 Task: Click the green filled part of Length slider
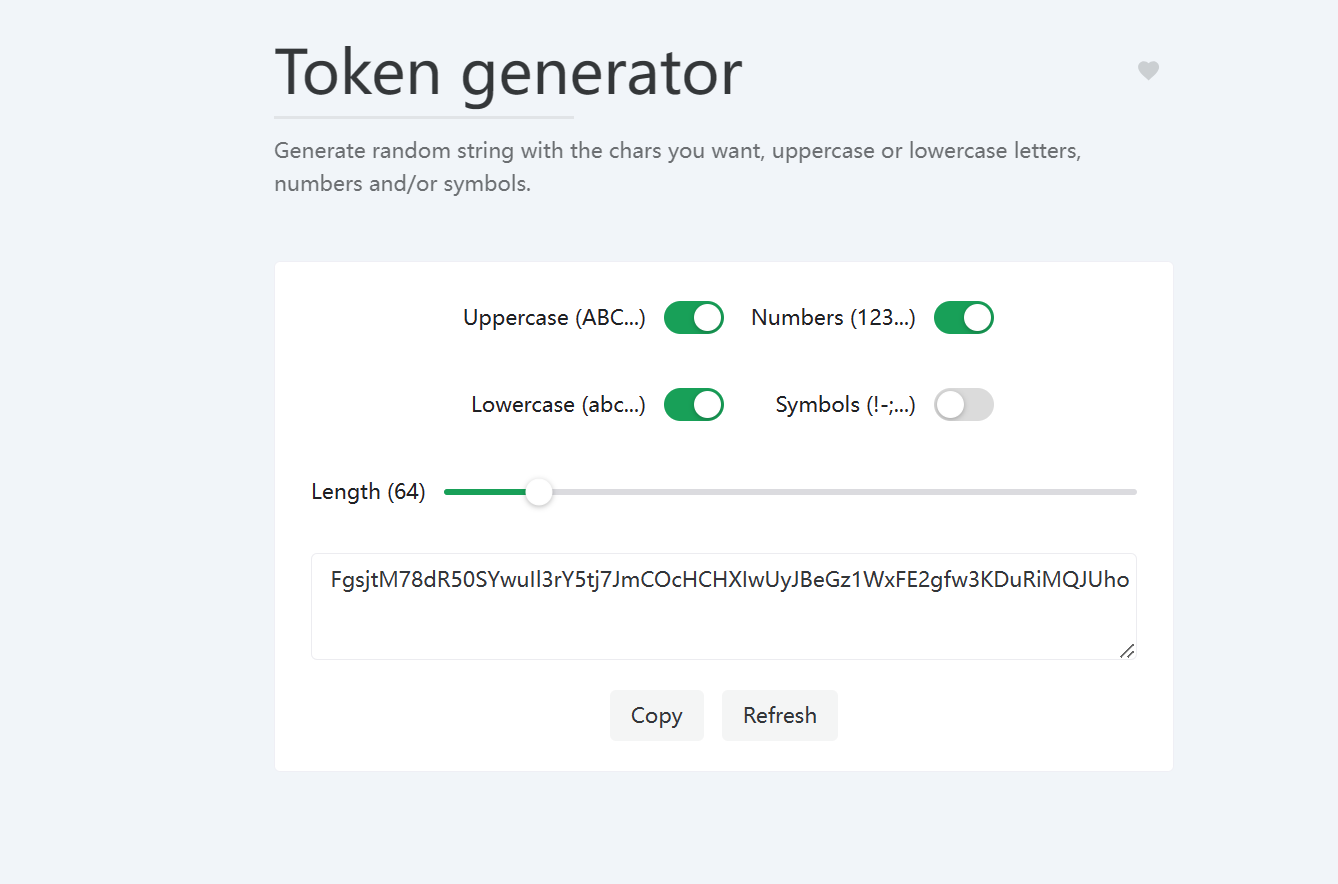click(x=485, y=492)
